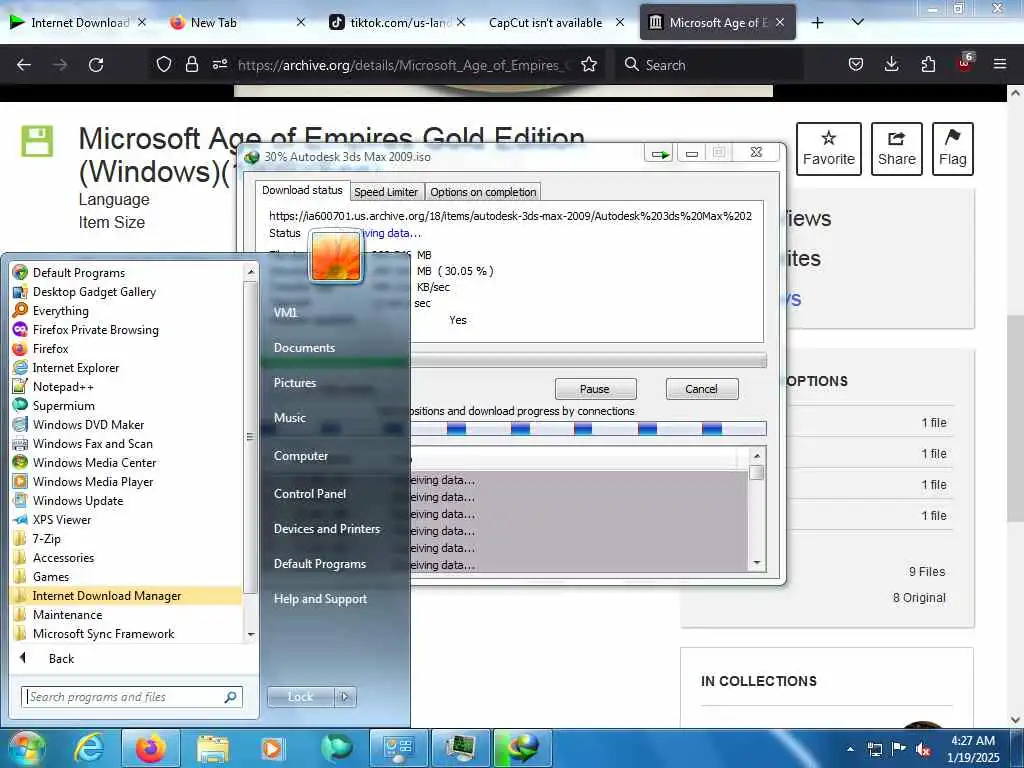The image size is (1024, 768).
Task: Click the connections list scroll down arrow
Action: (x=757, y=562)
